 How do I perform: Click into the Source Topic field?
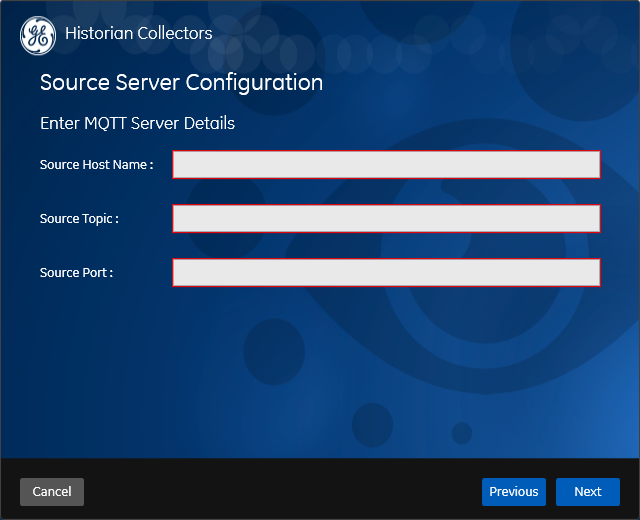(386, 218)
